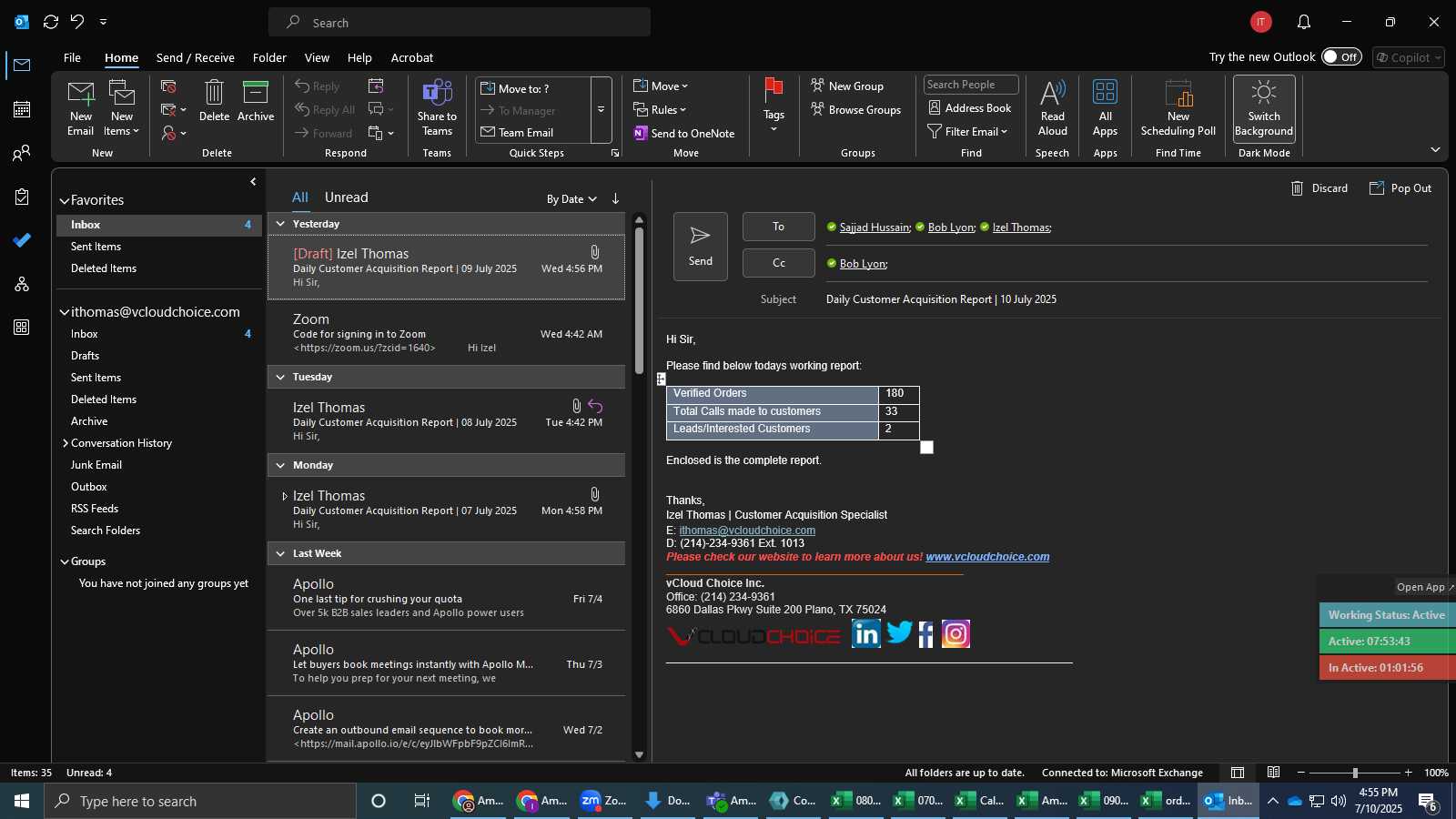Viewport: 1456px width, 819px height.
Task: Open the LinkedIn icon in signature
Action: click(x=865, y=633)
